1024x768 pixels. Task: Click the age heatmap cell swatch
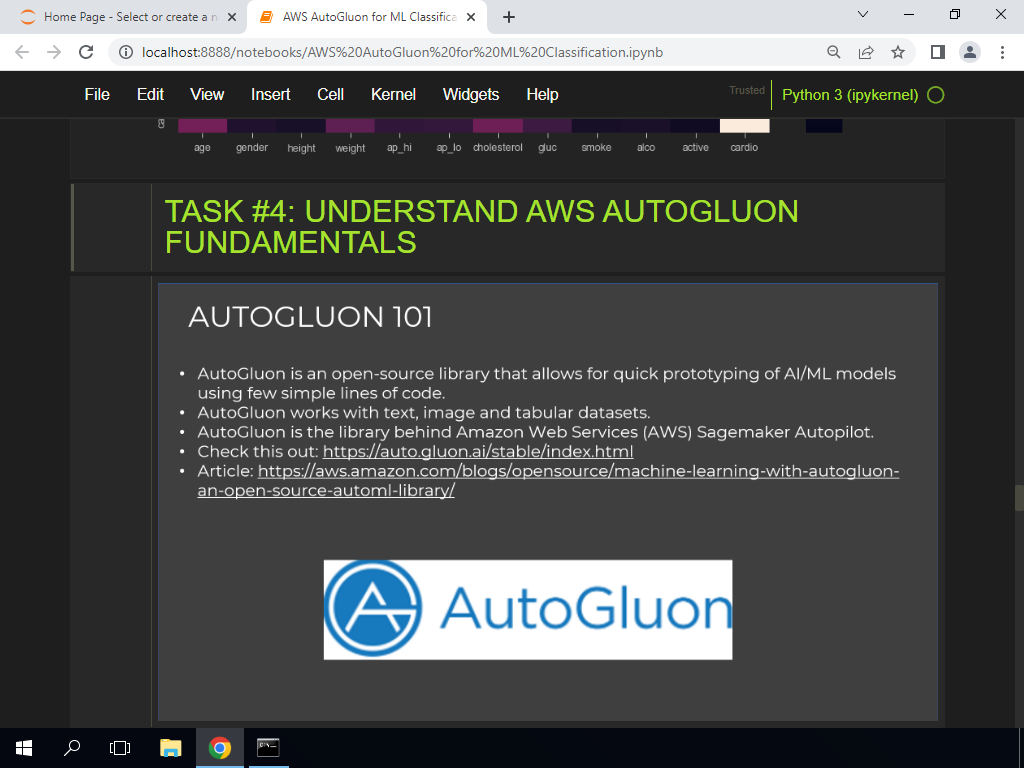[202, 125]
